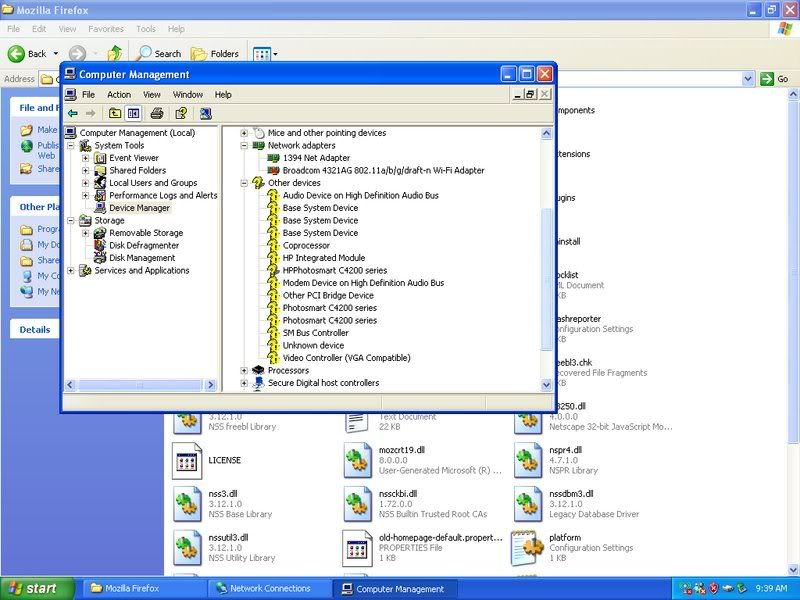Collapse the Other devices category

click(x=244, y=183)
